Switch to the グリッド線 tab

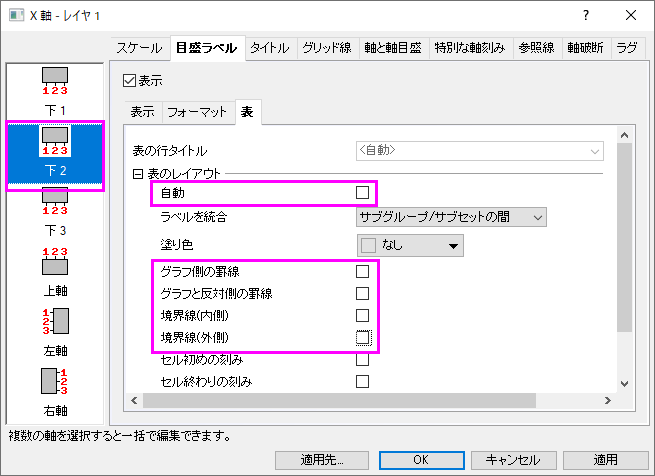tap(328, 48)
